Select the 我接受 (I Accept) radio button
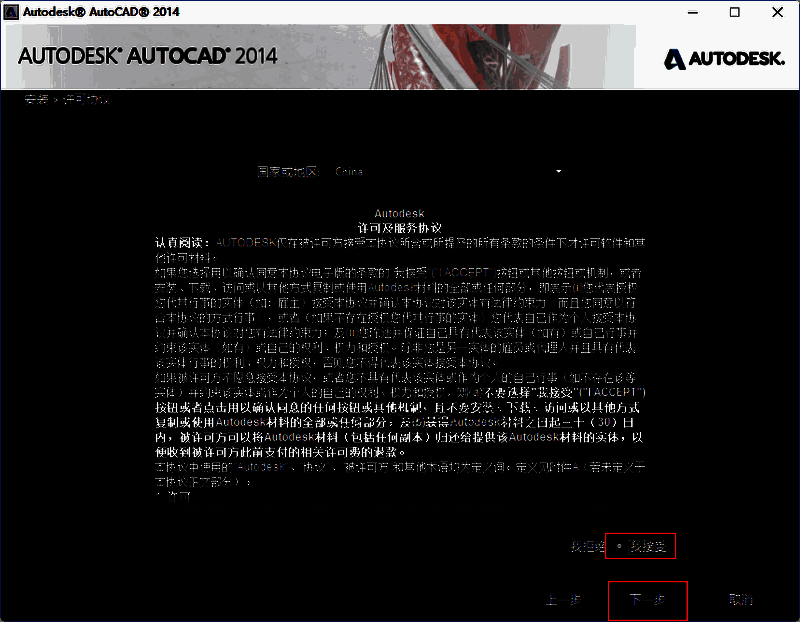The height and width of the screenshot is (622, 800). [620, 546]
